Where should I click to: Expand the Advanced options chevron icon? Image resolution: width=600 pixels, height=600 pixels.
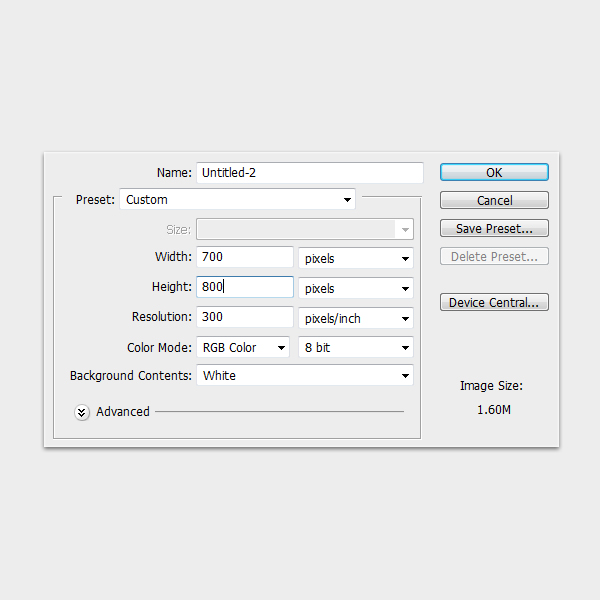click(82, 412)
